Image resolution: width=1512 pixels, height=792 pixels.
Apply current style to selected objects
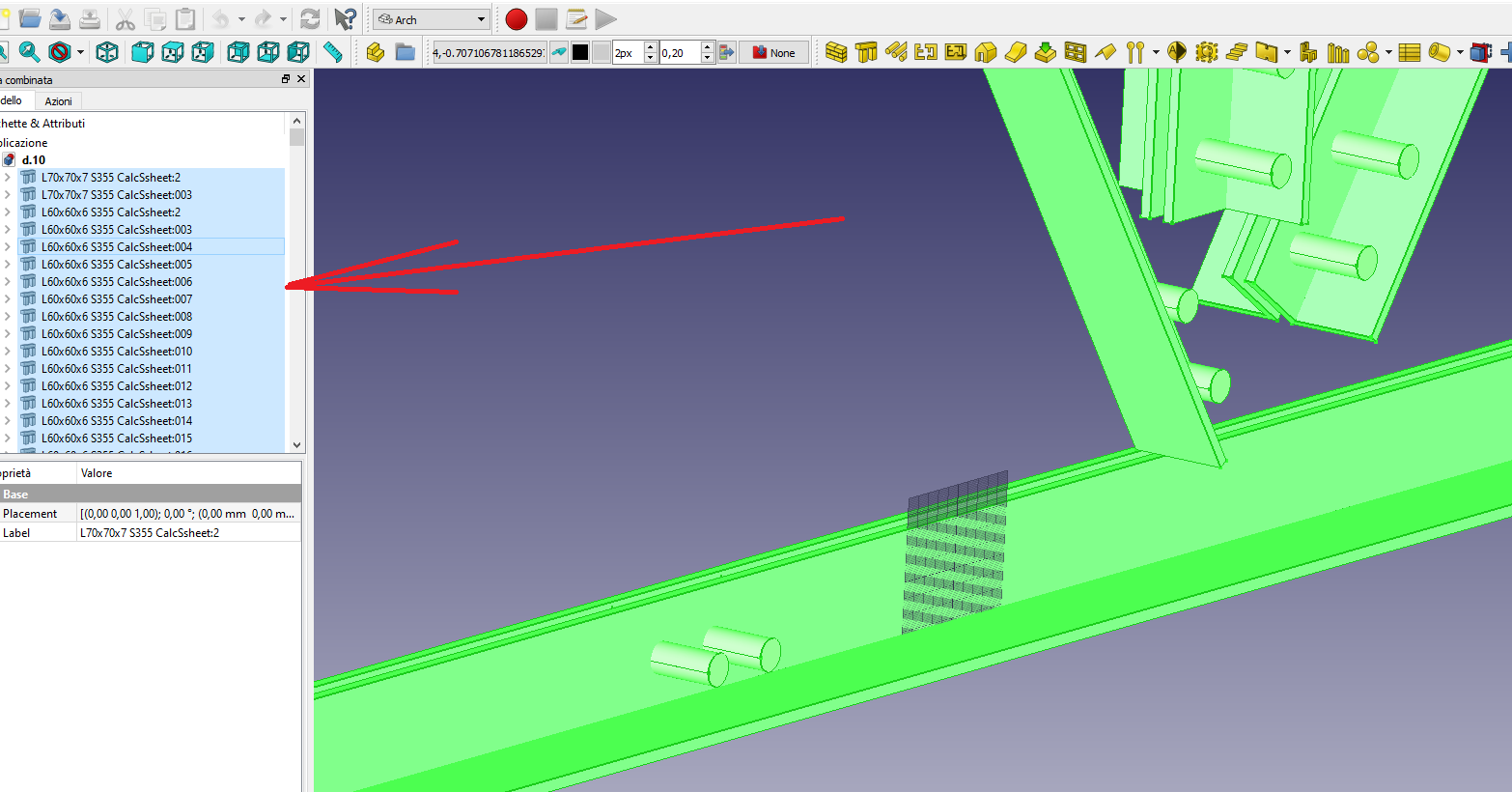726,52
